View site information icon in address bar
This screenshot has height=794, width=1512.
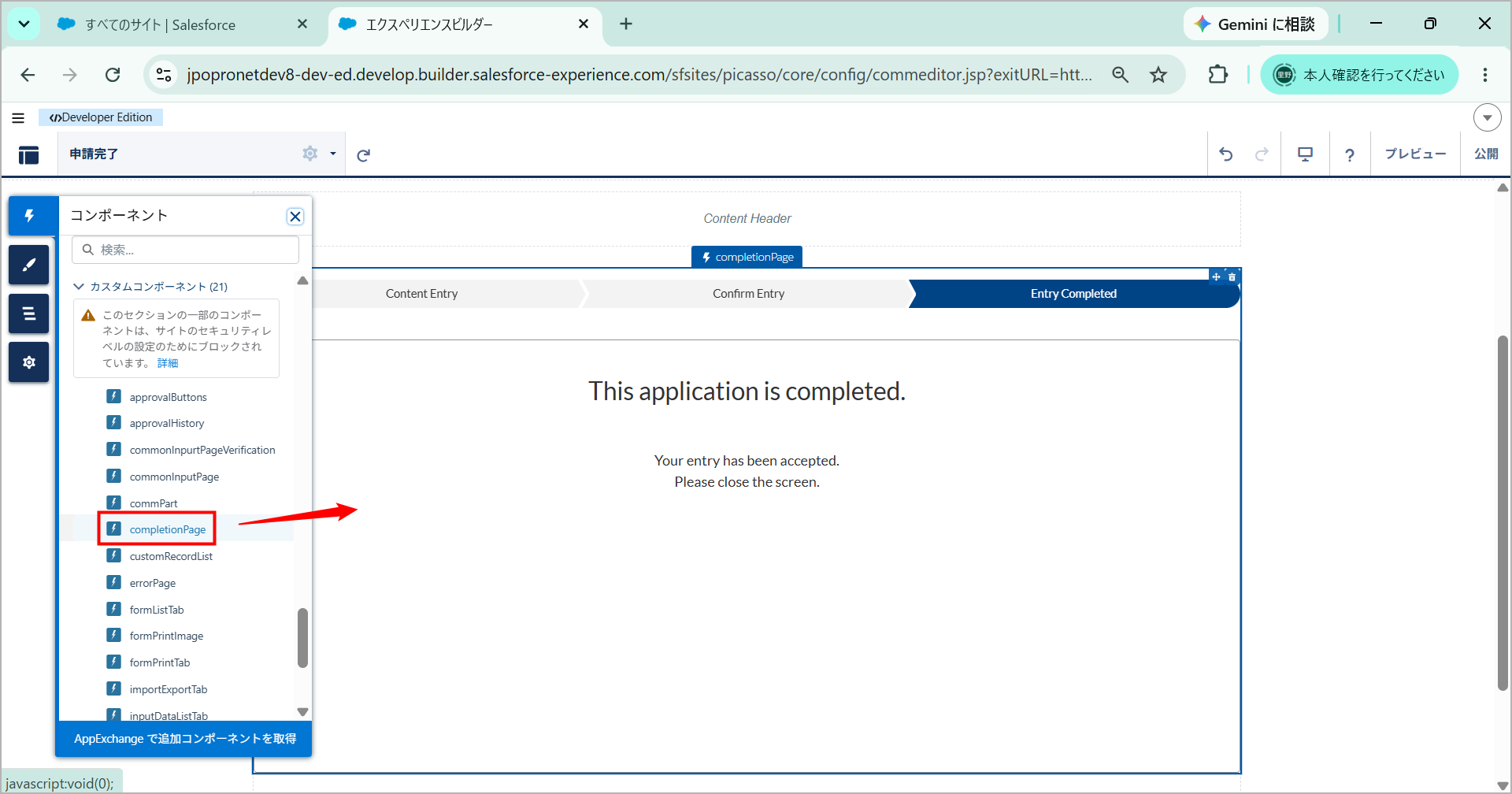click(164, 75)
